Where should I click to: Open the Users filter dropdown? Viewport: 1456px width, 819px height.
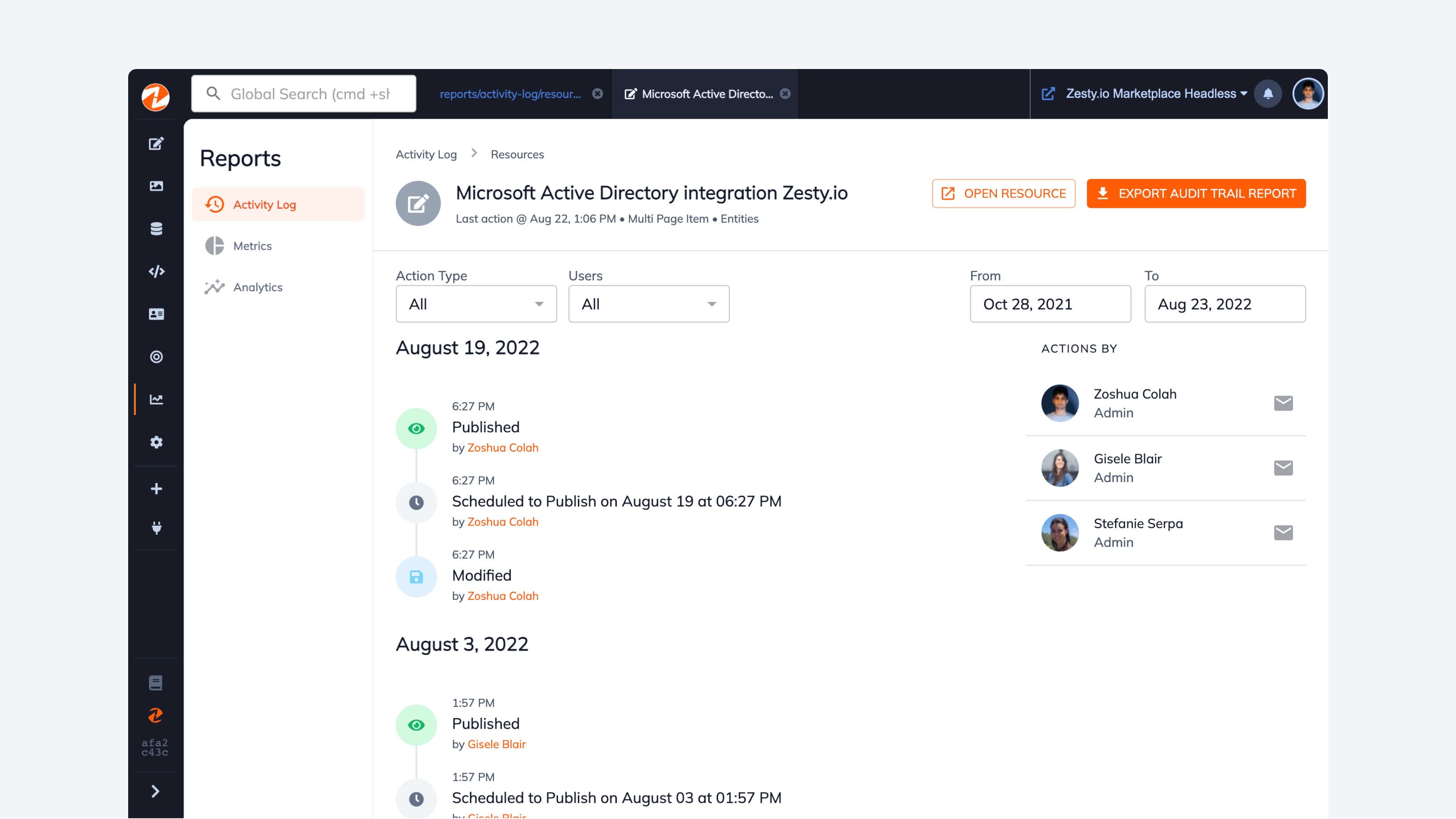point(649,304)
